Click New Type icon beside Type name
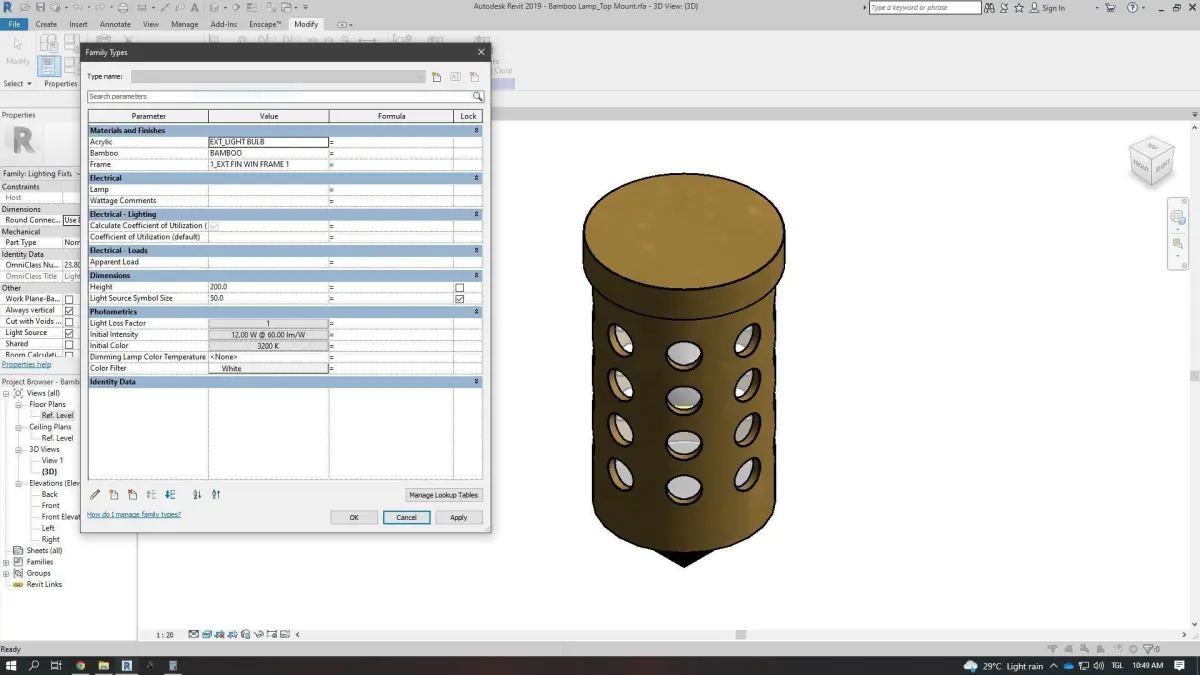Viewport: 1200px width, 675px height. pyautogui.click(x=437, y=77)
